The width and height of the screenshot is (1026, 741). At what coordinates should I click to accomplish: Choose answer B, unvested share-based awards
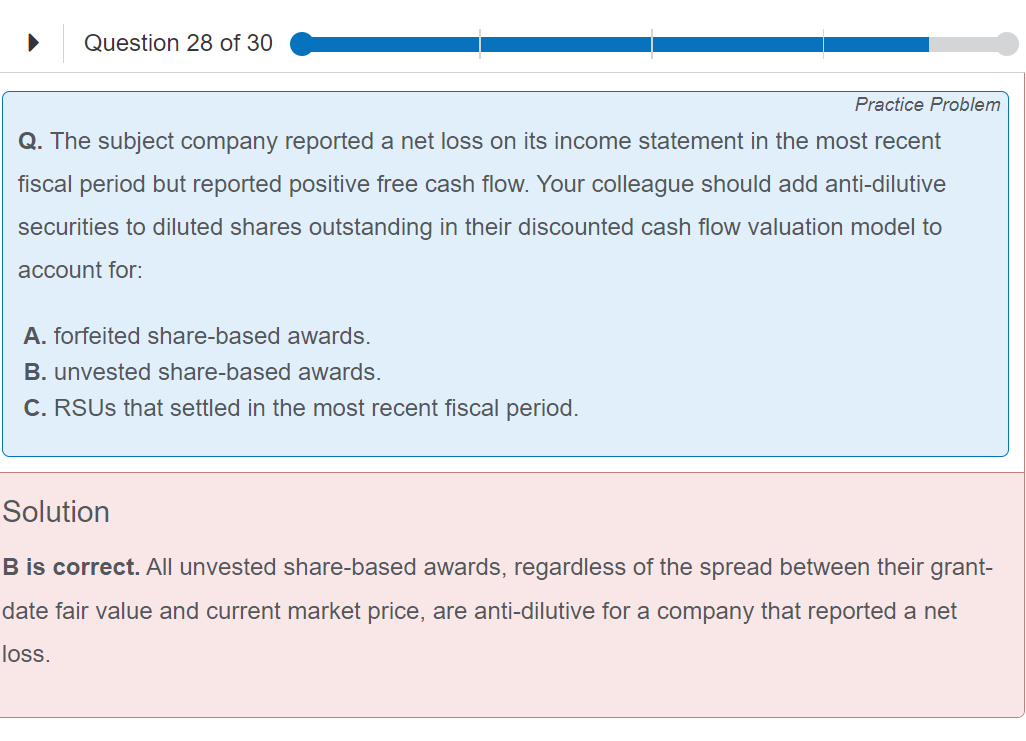point(202,372)
